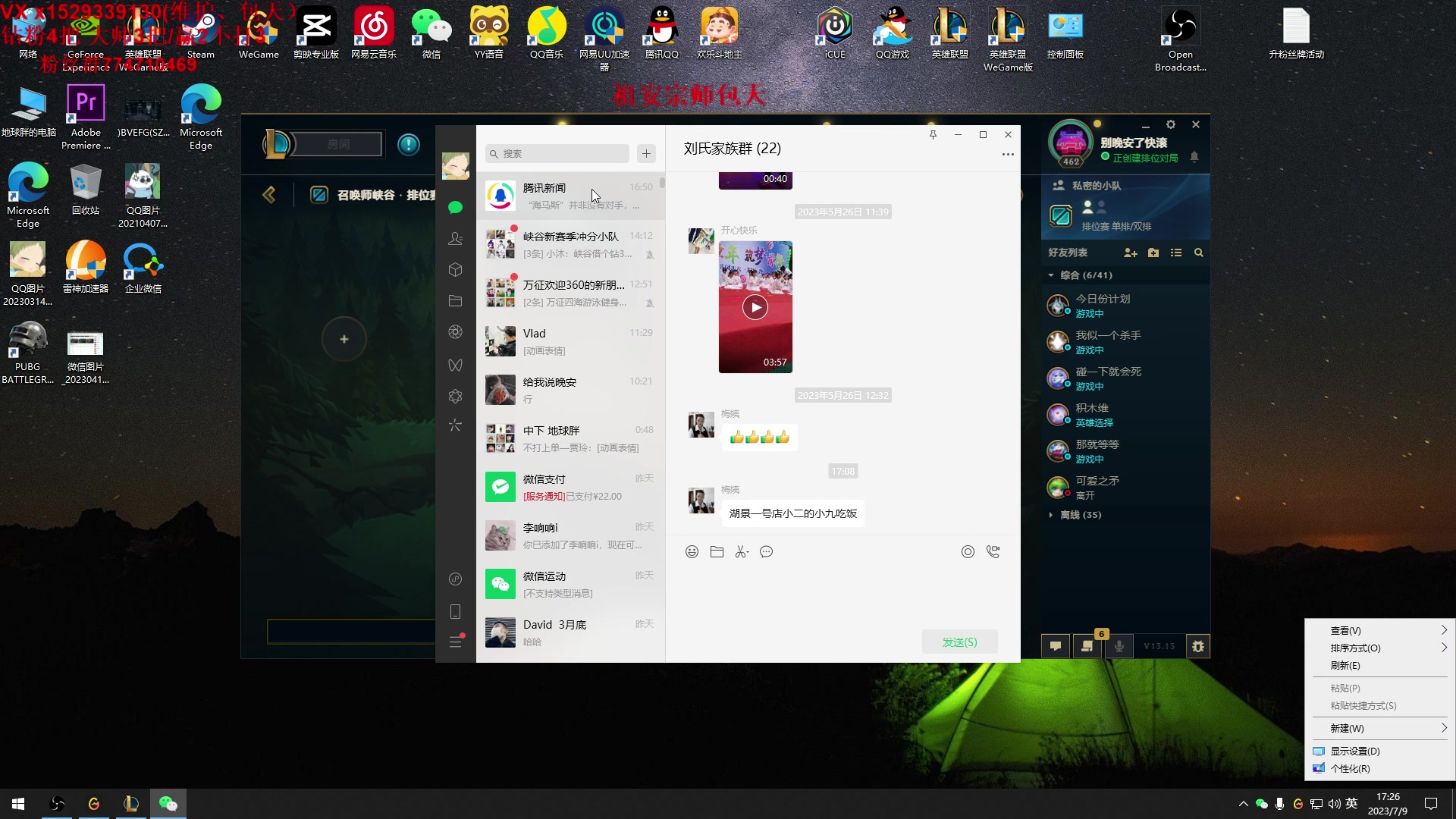Viewport: 1456px width, 819px height.
Task: Open 回收站 recycle bin desktop icon
Action: (x=86, y=190)
